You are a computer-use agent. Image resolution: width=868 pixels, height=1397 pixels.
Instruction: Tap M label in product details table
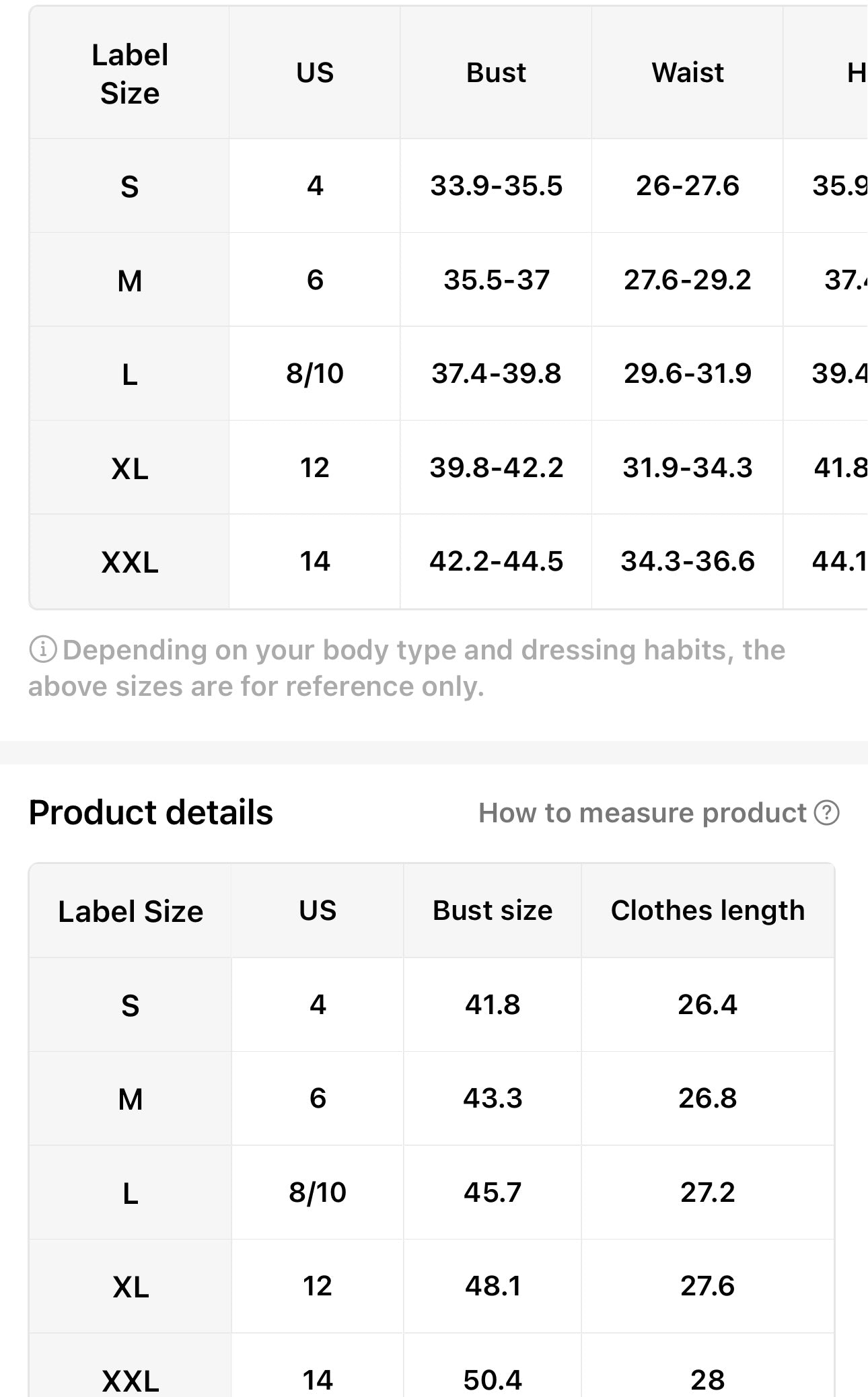(131, 1099)
